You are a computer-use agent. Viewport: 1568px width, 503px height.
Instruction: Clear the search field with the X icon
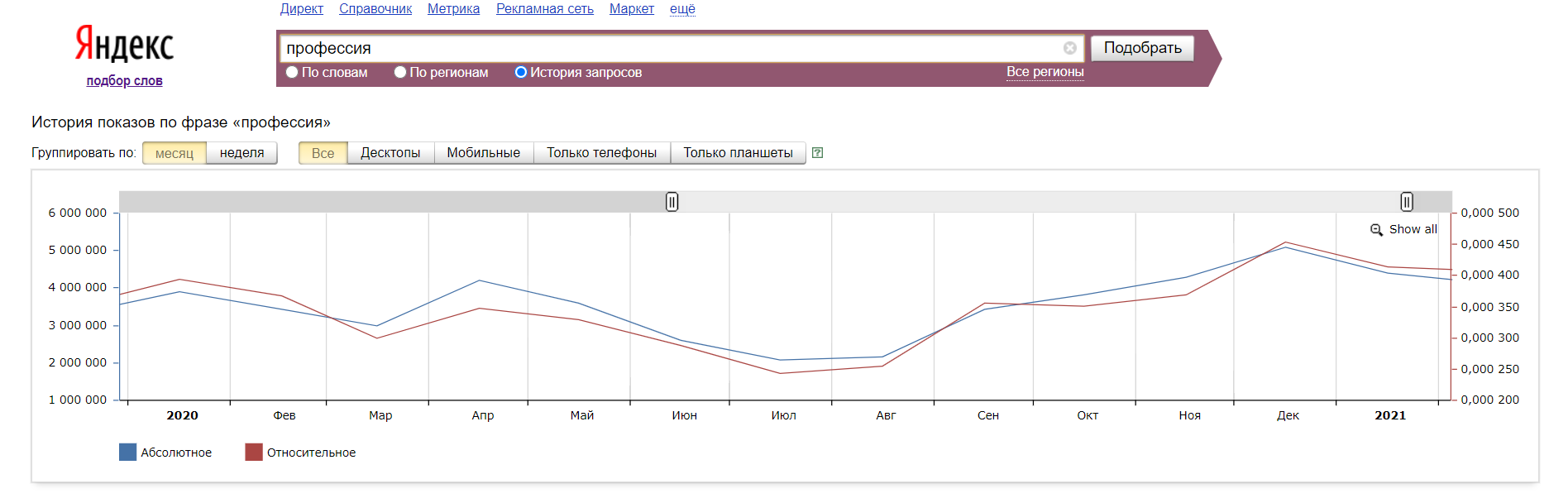[x=1070, y=48]
